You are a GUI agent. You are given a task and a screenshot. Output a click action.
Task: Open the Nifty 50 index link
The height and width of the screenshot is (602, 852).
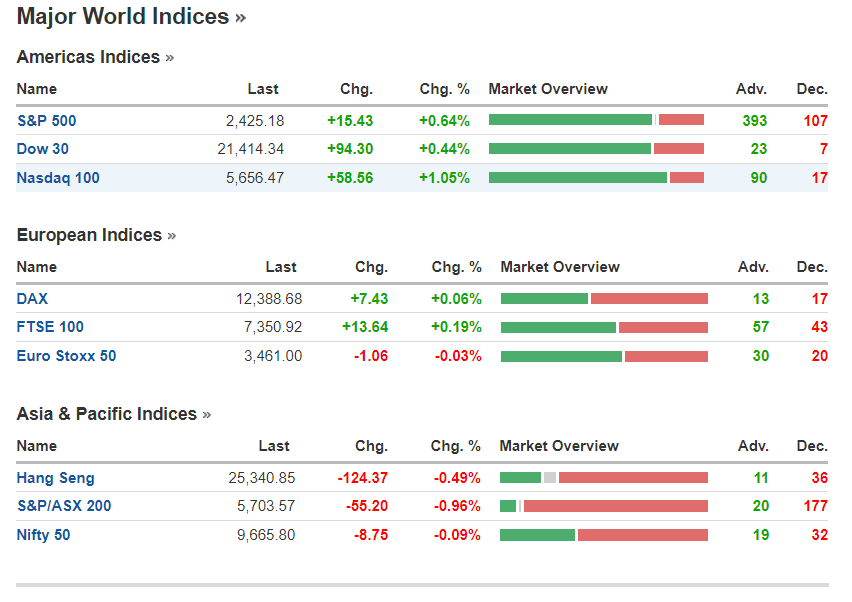43,535
